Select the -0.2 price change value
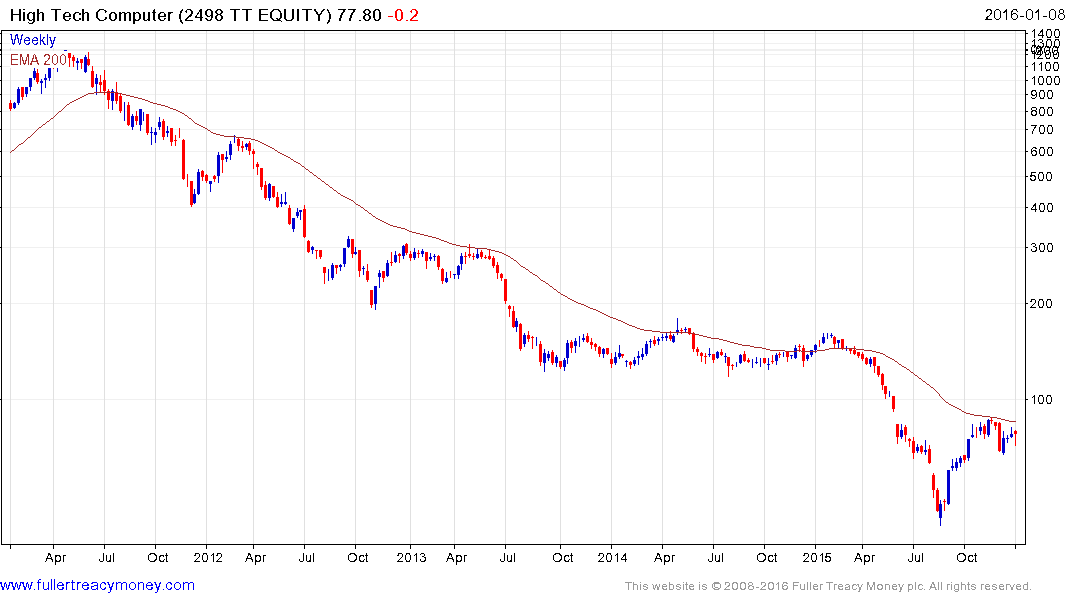Screen dimensions: 1075x600 click(x=403, y=15)
